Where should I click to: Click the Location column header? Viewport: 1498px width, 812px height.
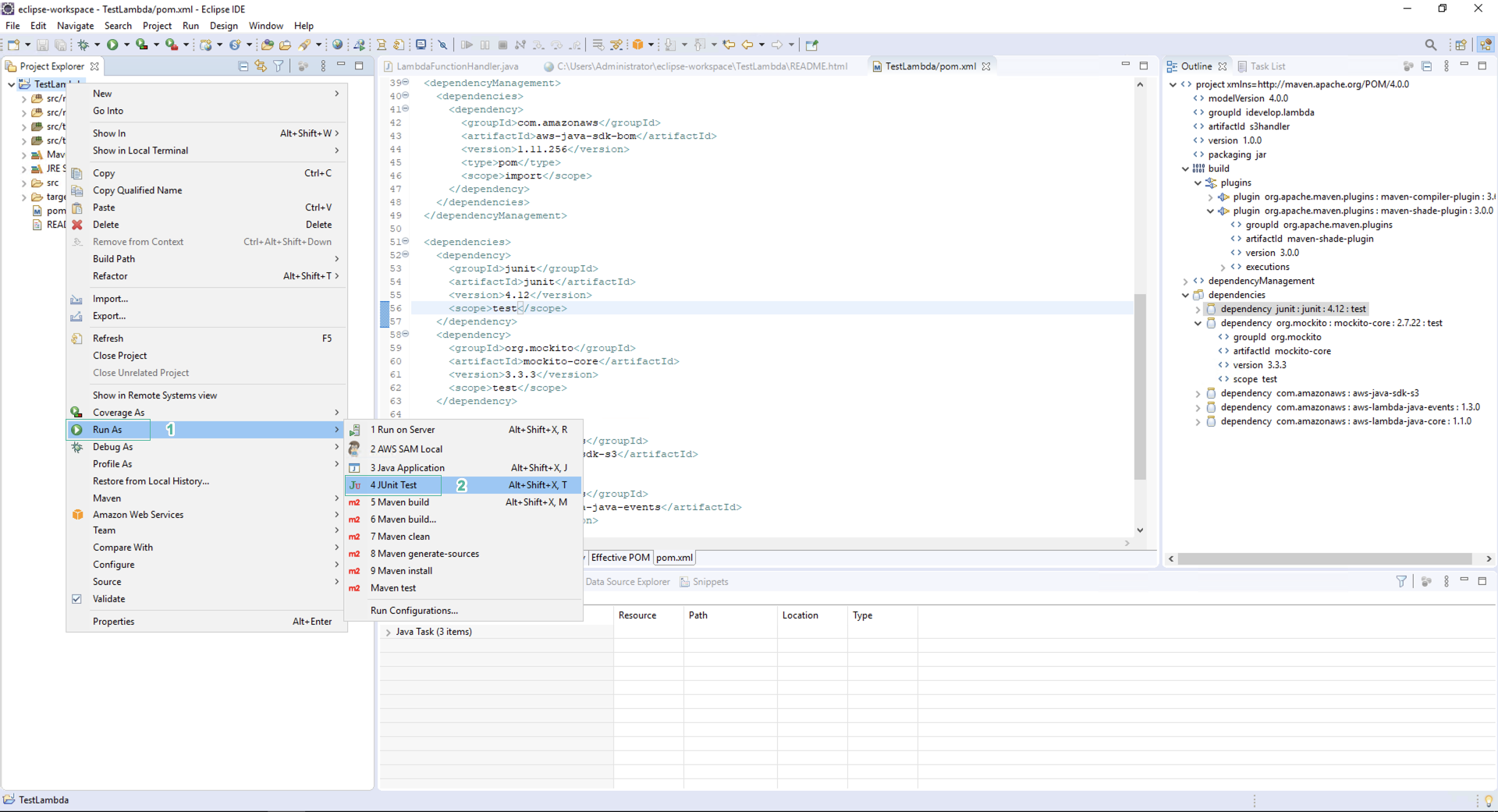point(812,615)
